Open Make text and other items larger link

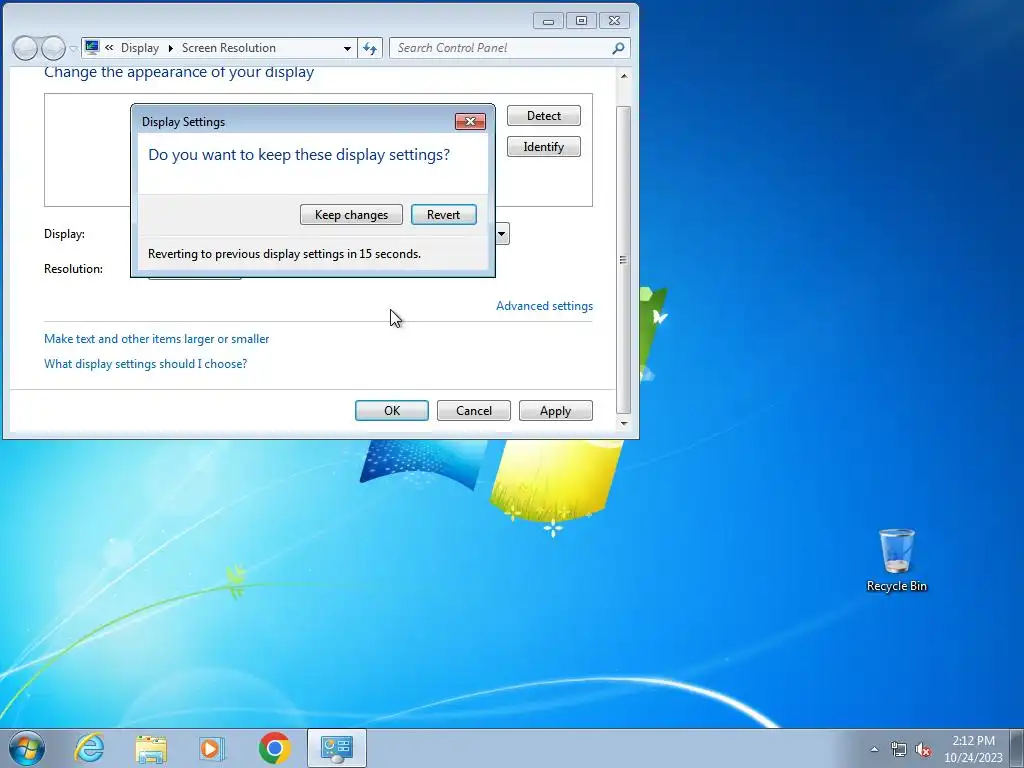coord(157,339)
